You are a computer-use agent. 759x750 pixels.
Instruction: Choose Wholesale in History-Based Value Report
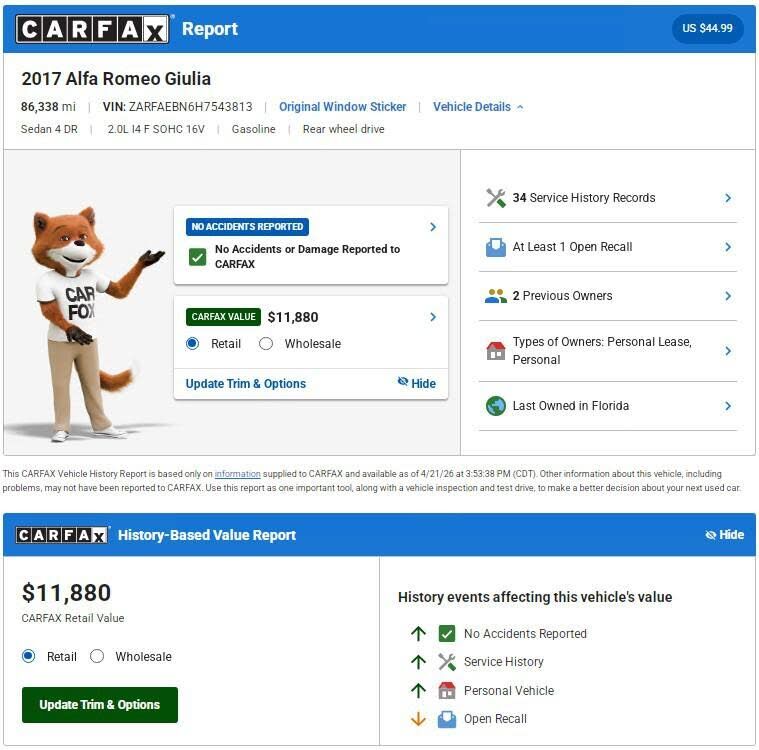pyautogui.click(x=97, y=657)
